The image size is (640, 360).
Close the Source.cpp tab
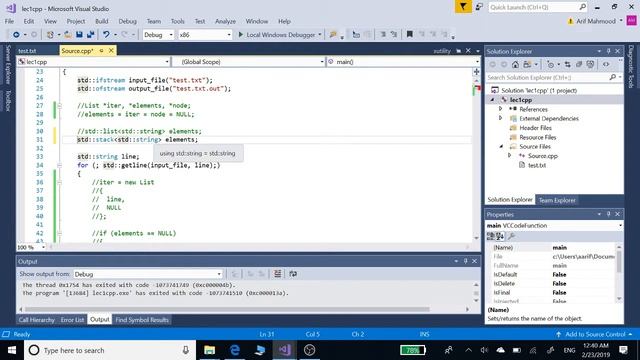pyautogui.click(x=111, y=51)
